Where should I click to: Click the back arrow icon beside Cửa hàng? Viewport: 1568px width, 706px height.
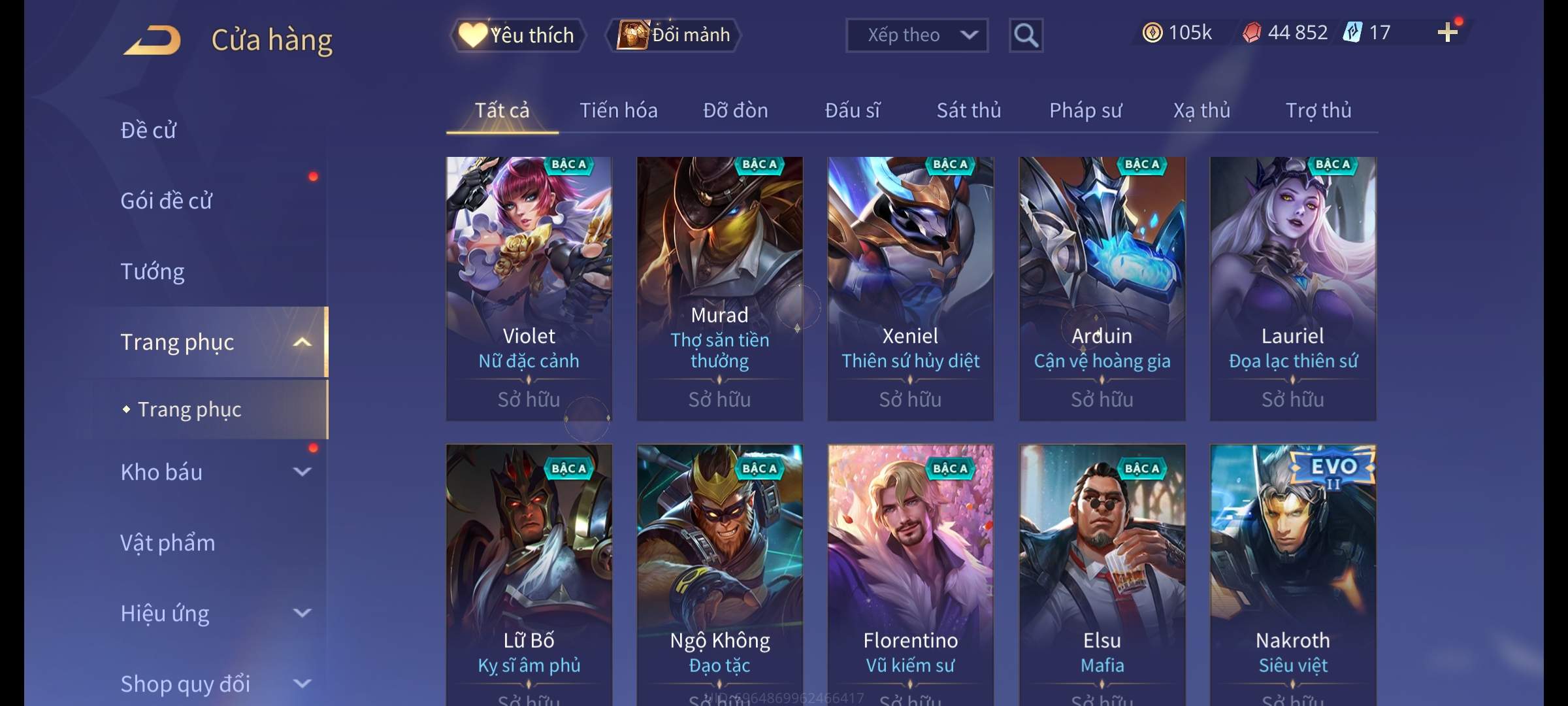coord(152,40)
